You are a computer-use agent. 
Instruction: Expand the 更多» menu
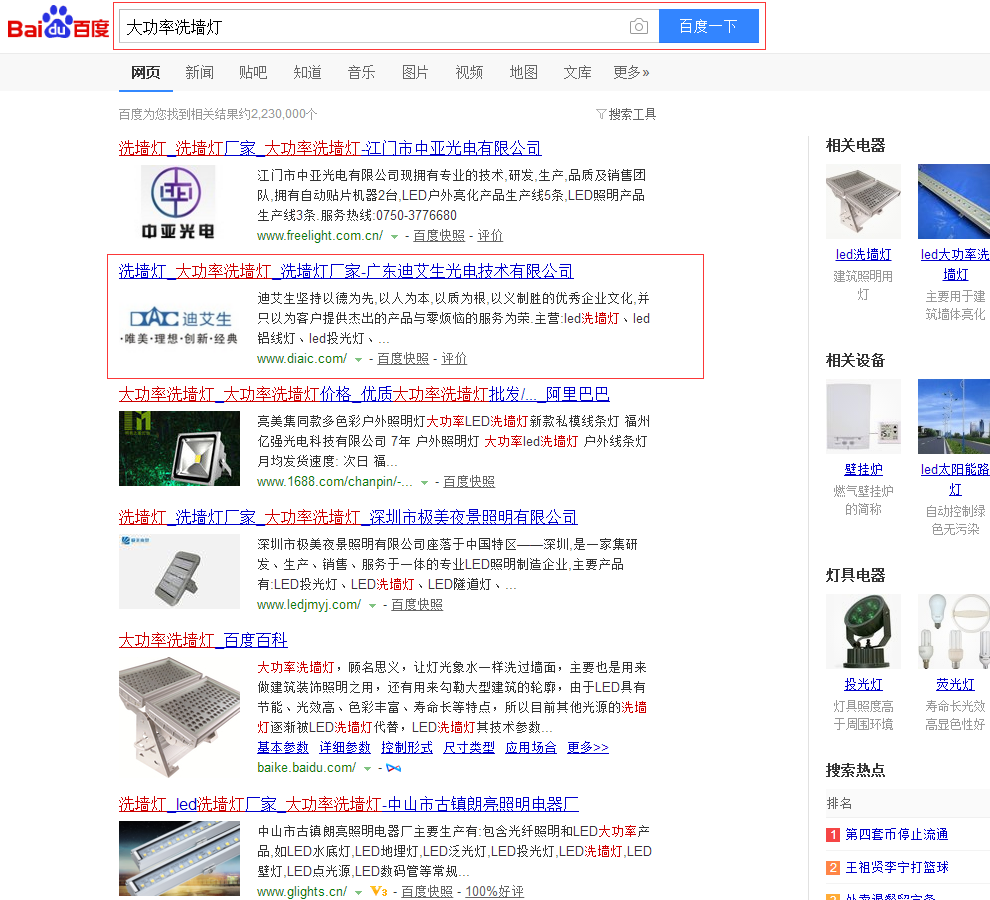coord(631,73)
